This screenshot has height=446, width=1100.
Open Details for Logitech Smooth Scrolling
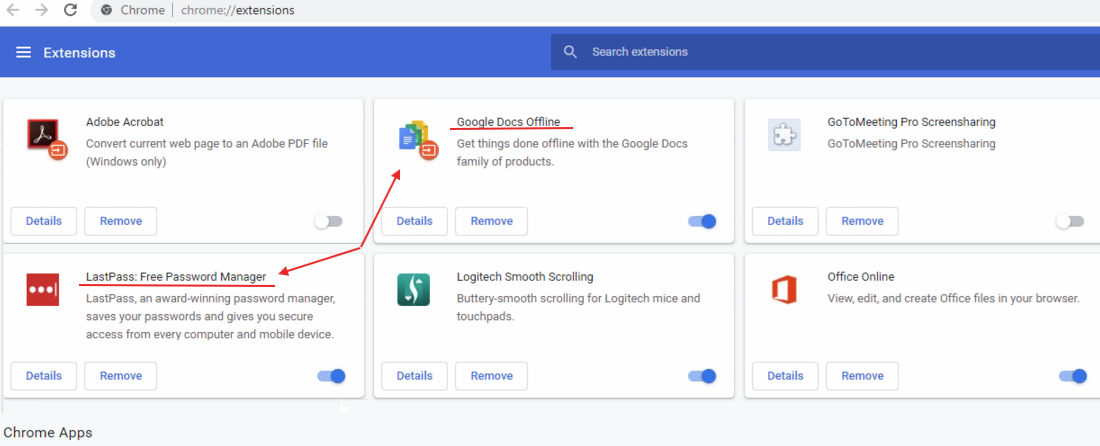click(415, 376)
